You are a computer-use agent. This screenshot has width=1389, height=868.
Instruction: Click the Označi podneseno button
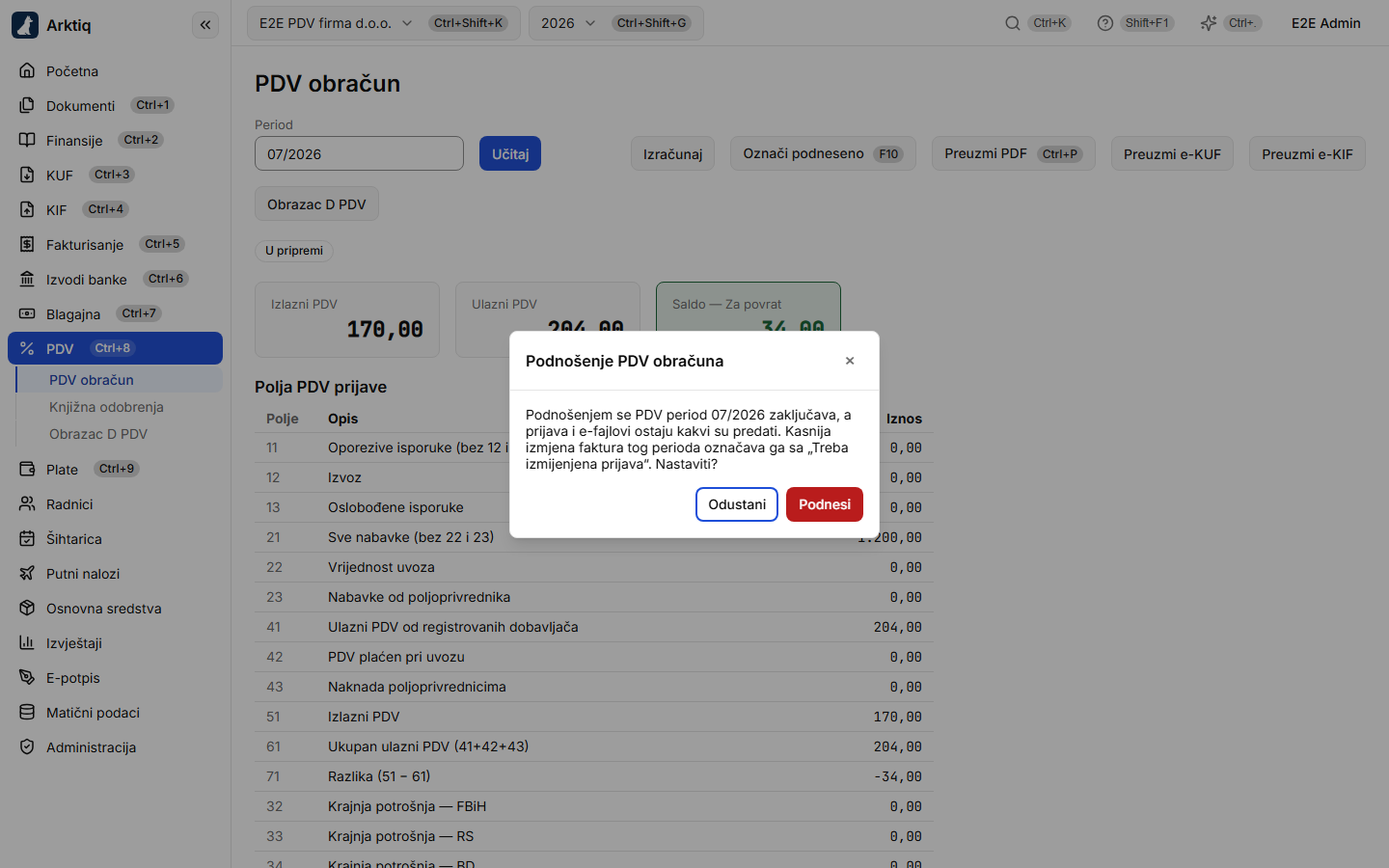(823, 153)
